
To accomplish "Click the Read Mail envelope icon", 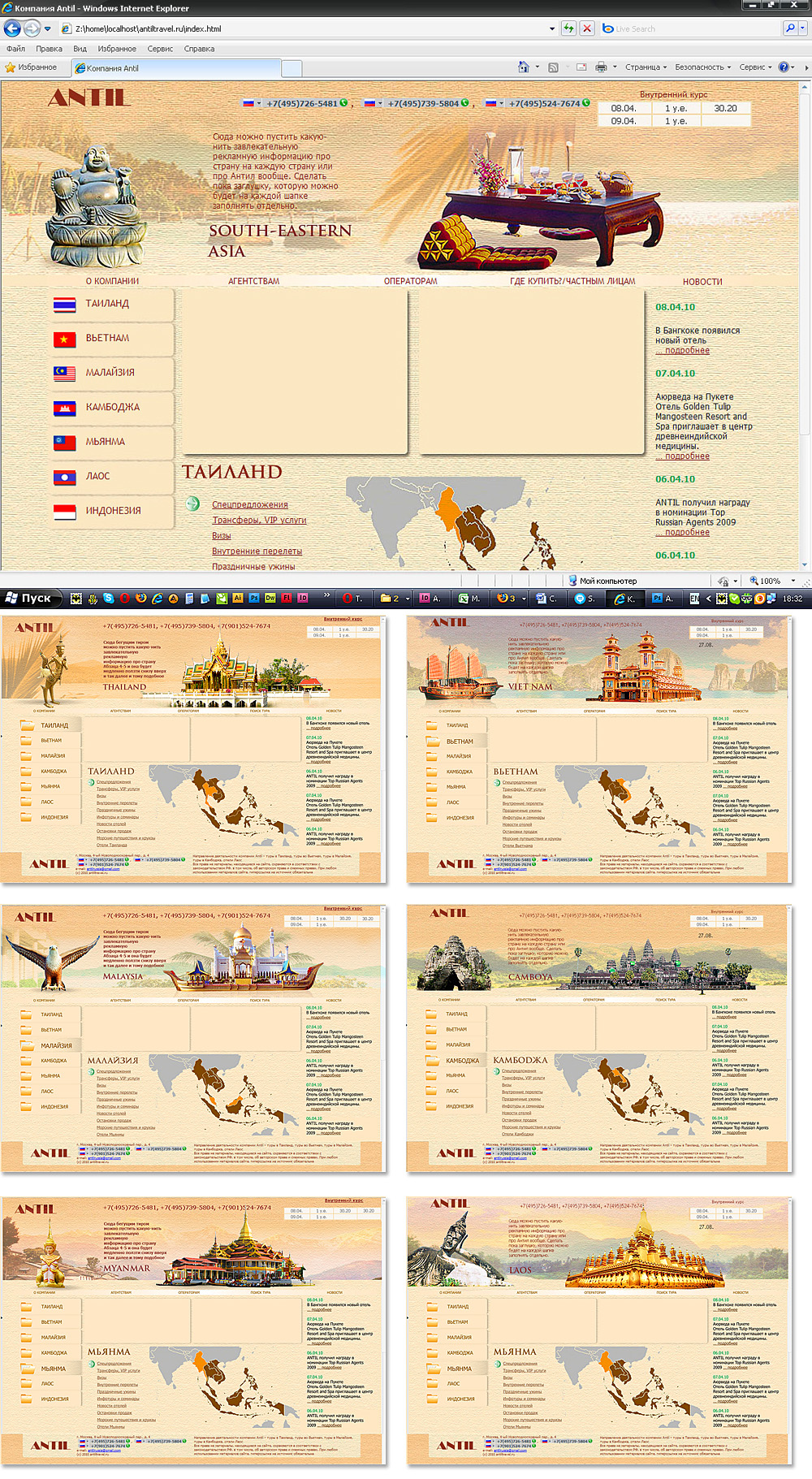I will coord(581,67).
